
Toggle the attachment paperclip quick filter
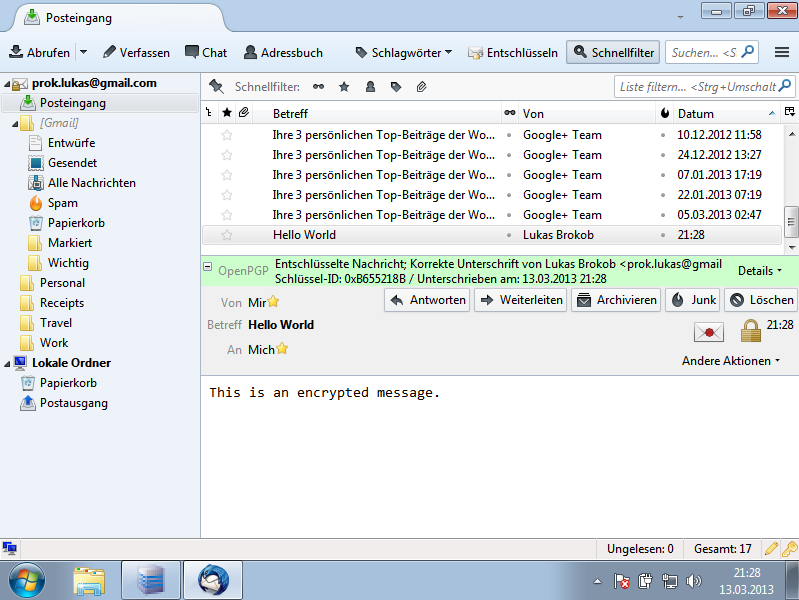(x=421, y=87)
